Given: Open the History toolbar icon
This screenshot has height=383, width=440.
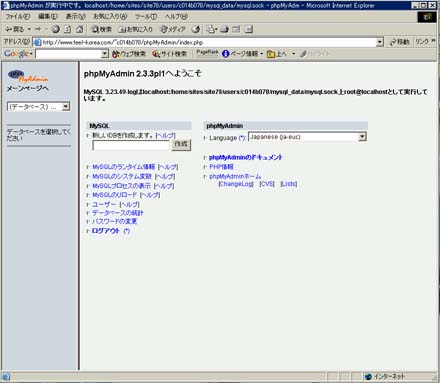Looking at the screenshot, I should (x=196, y=29).
